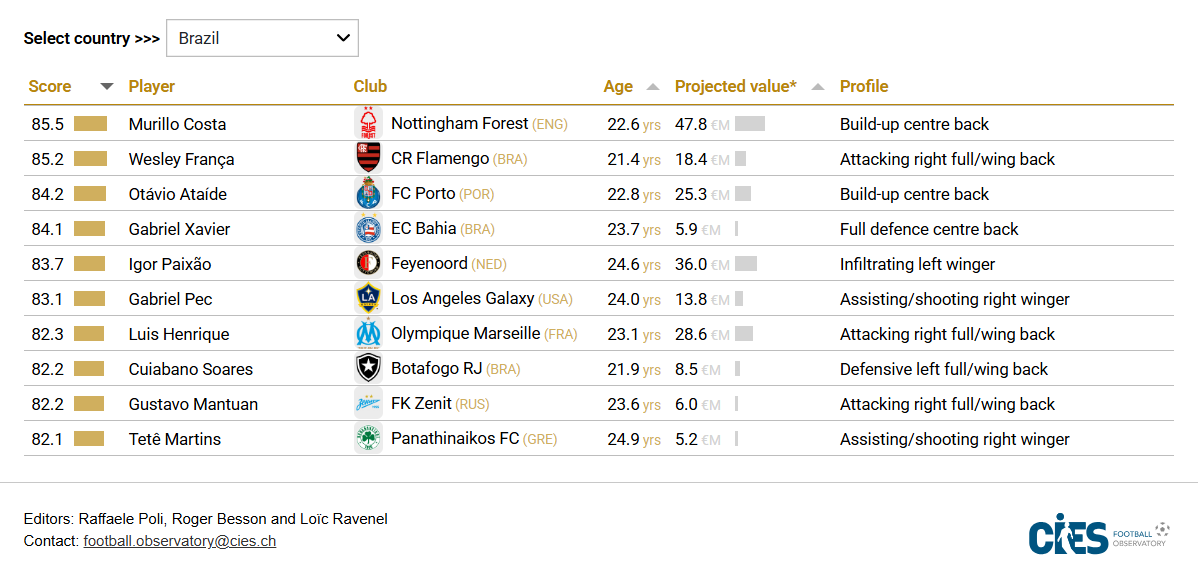Viewport: 1198px width, 584px height.
Task: Sort by Projected value arrow
Action: click(x=818, y=87)
